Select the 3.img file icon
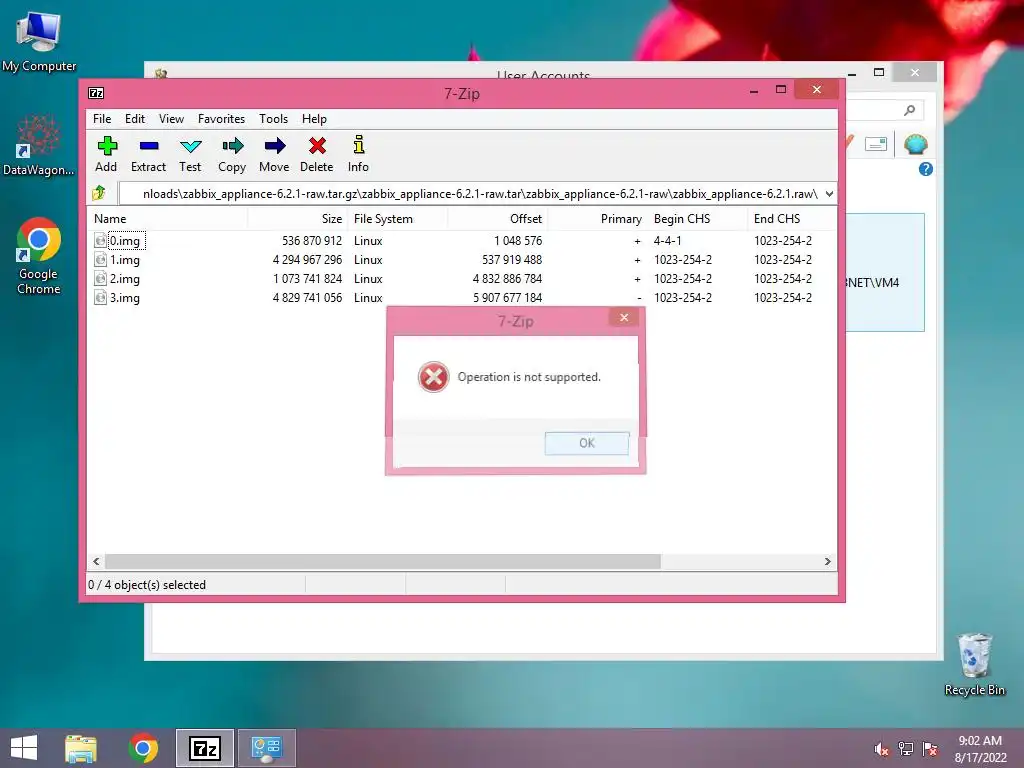 point(100,297)
